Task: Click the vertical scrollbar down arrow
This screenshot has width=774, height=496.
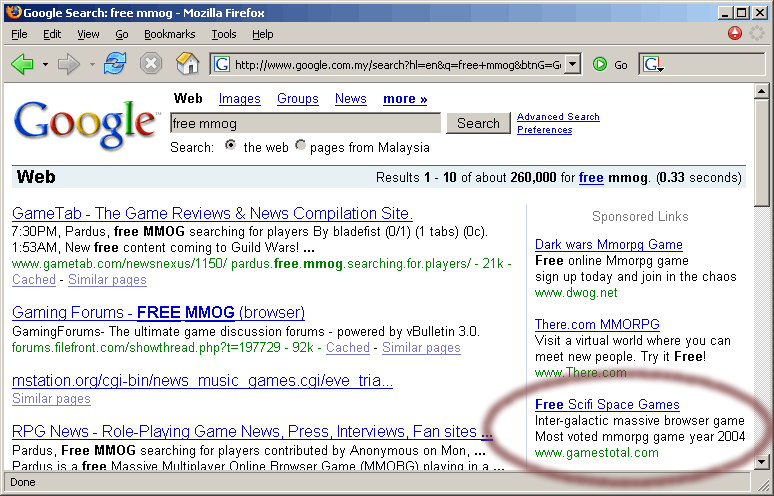Action: 760,461
